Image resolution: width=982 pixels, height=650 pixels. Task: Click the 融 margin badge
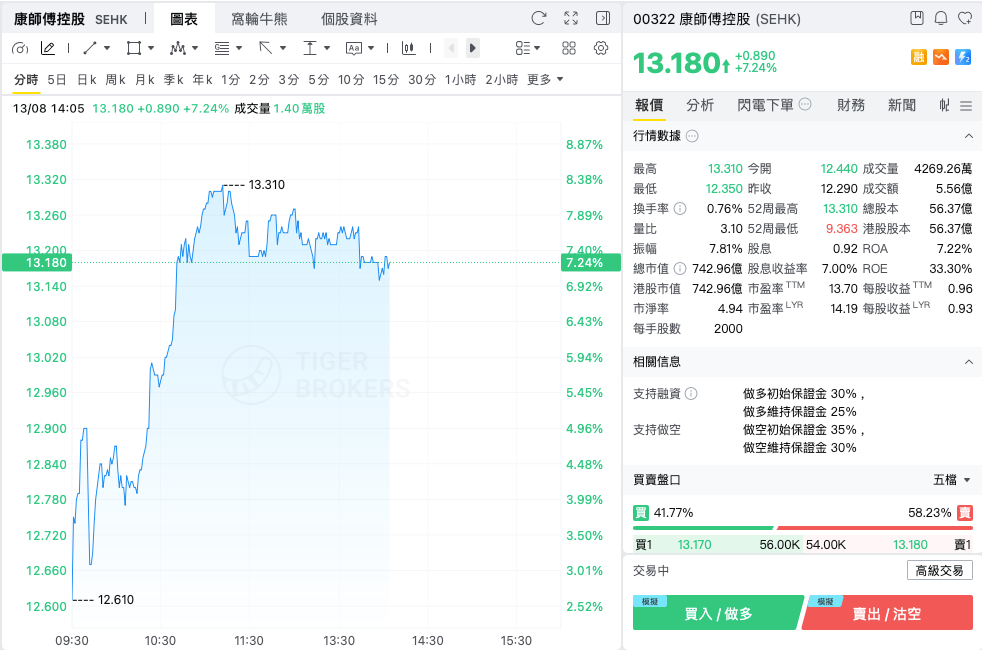tap(919, 58)
